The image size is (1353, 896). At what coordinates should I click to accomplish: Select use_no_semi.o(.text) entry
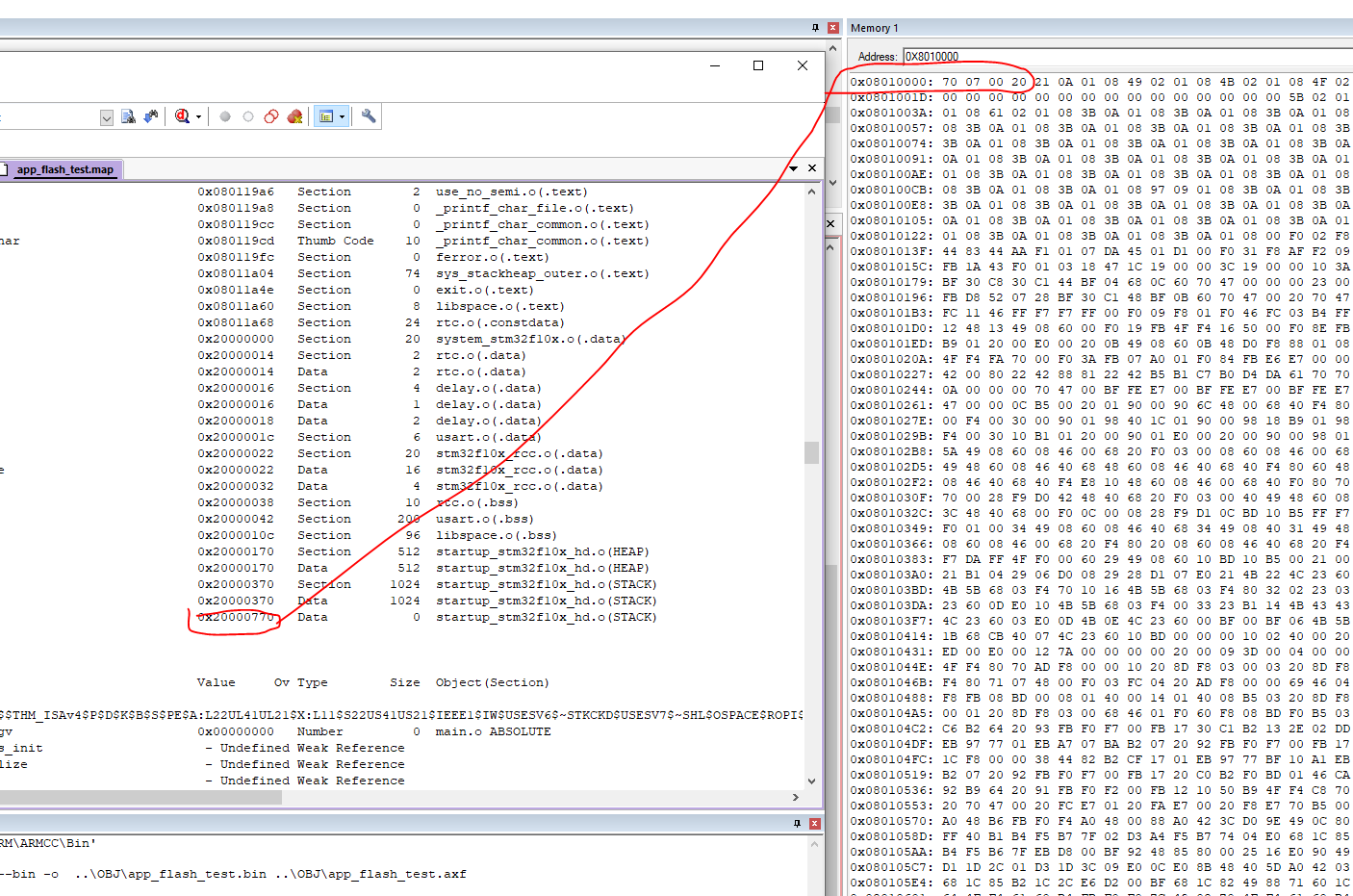(511, 192)
